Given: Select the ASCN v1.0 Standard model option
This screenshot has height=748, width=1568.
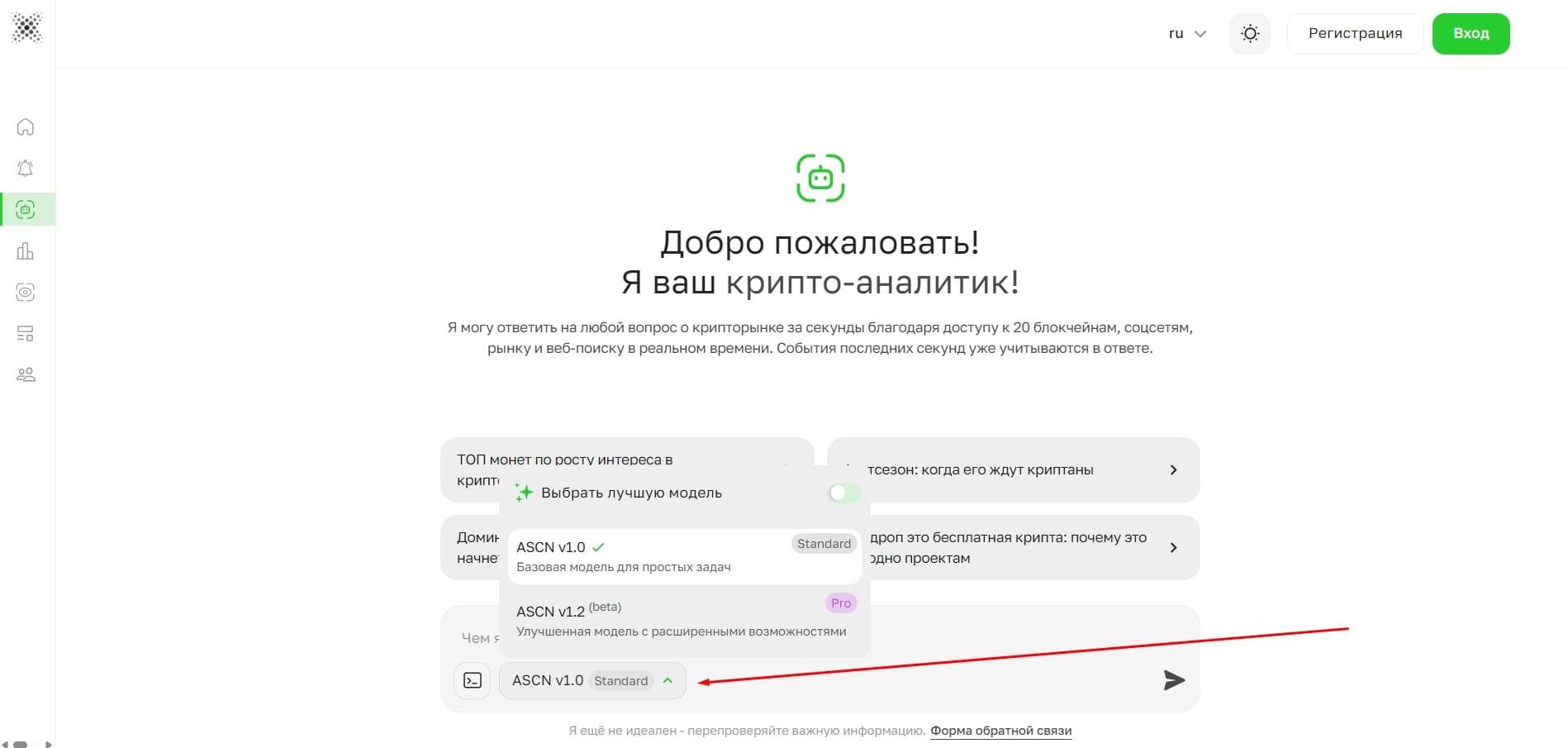Looking at the screenshot, I should pyautogui.click(x=684, y=556).
